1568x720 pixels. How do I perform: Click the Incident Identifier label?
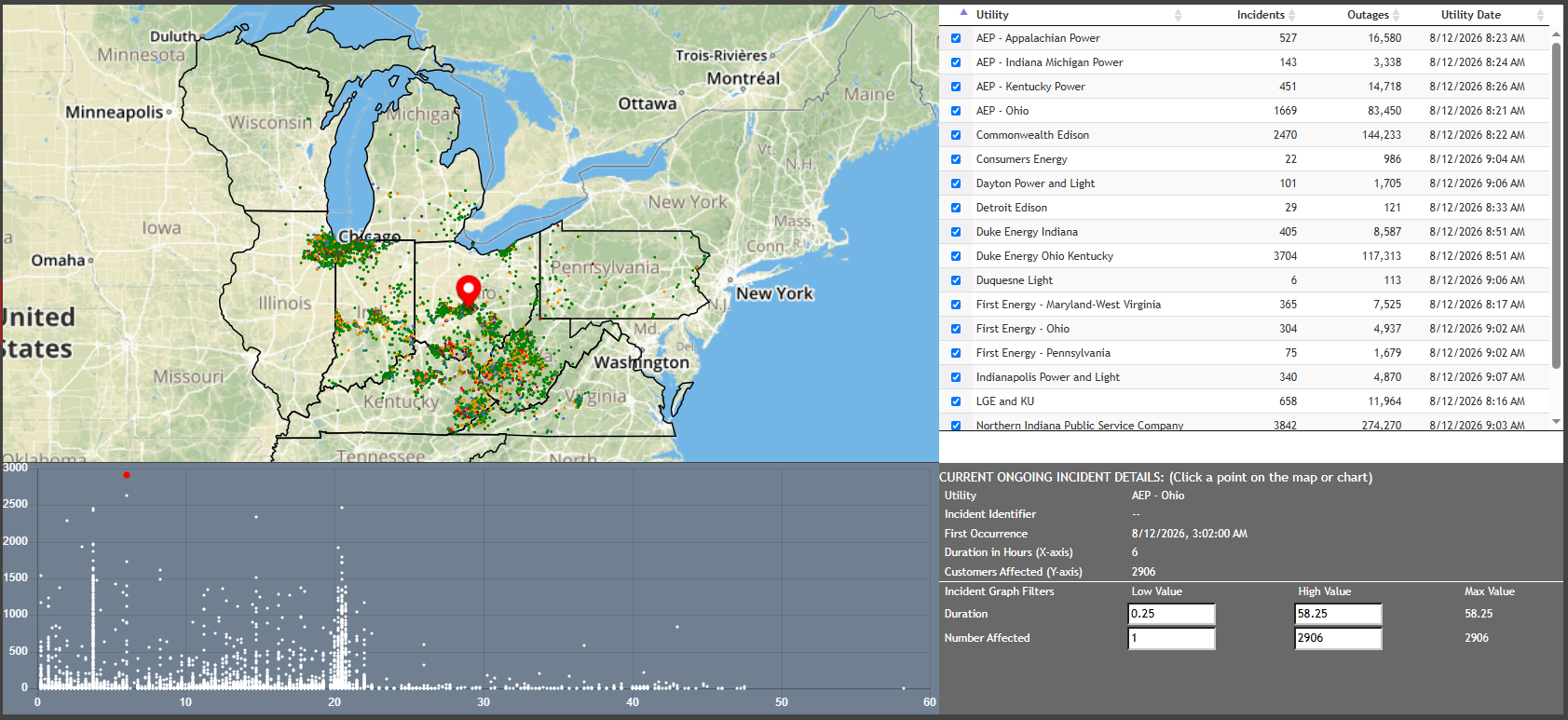990,514
